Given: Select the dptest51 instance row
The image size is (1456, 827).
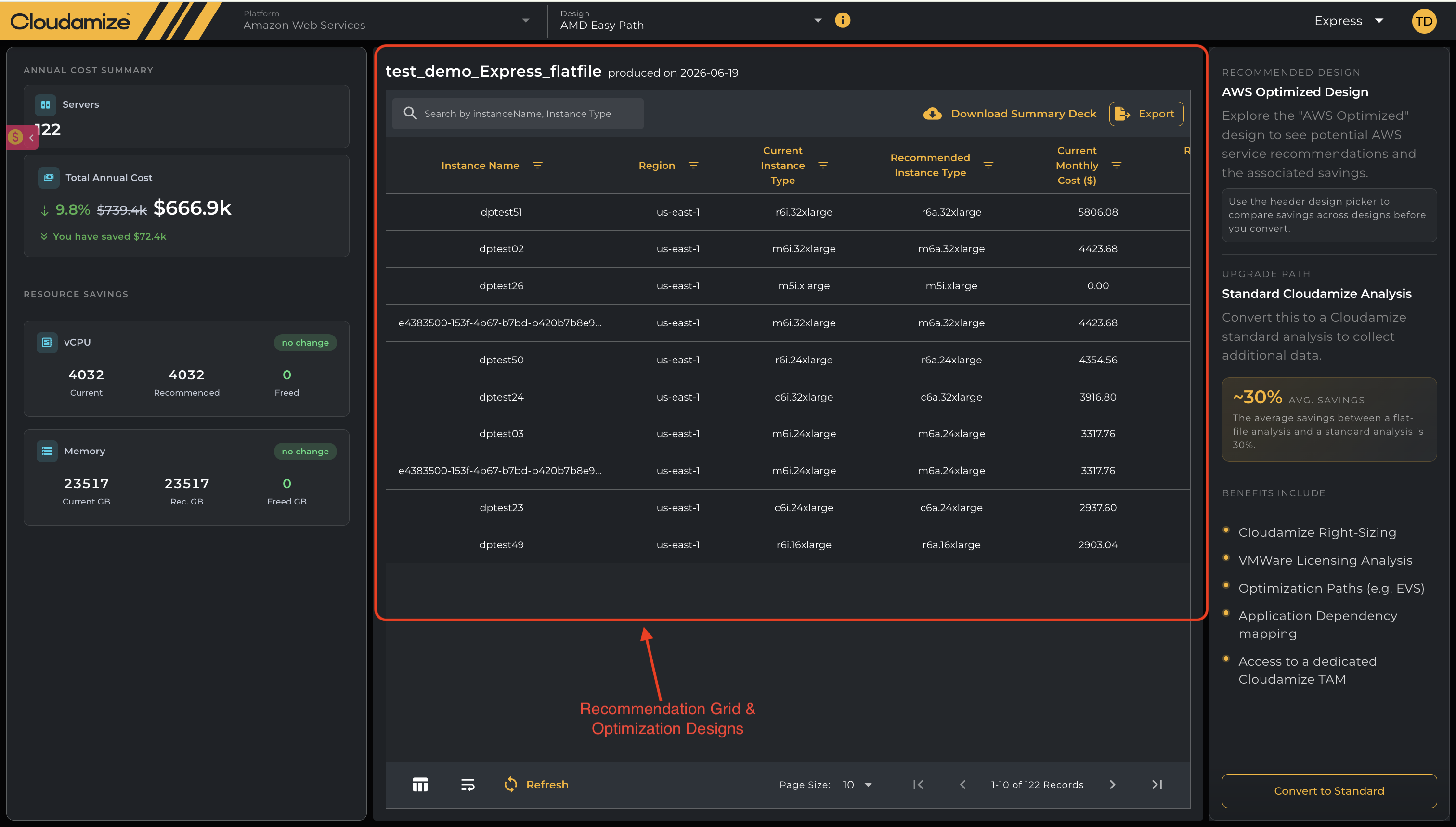Looking at the screenshot, I should [788, 212].
